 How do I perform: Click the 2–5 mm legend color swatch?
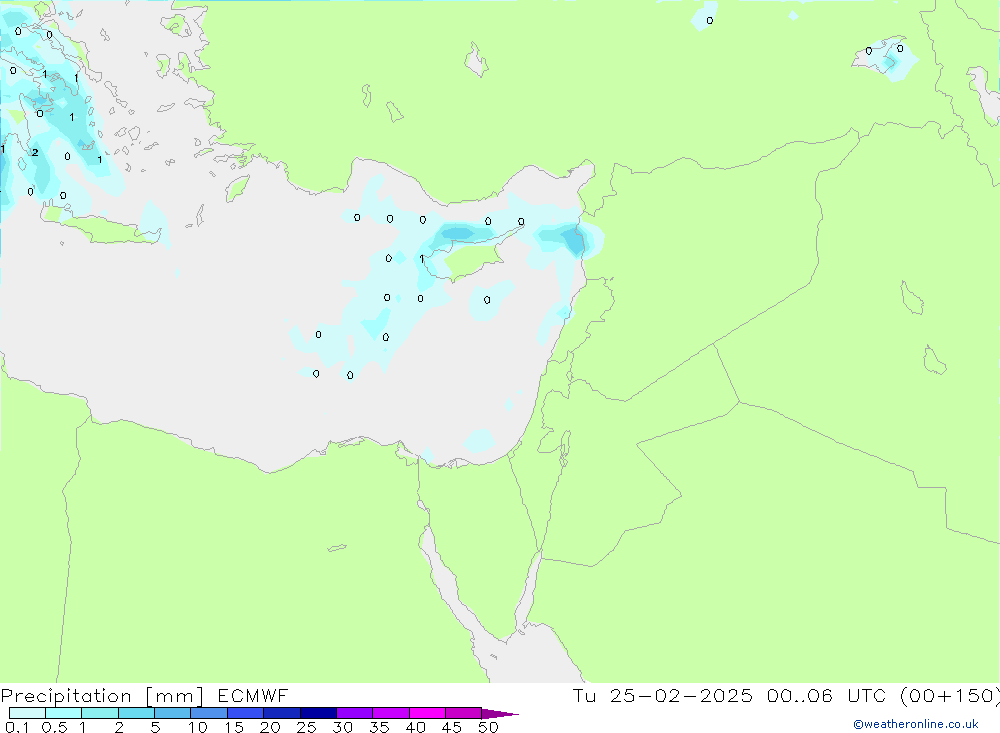coord(136,713)
